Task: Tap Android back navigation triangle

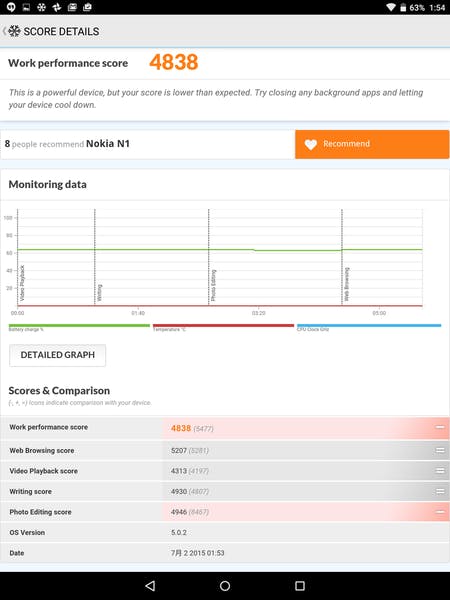Action: pos(150,585)
